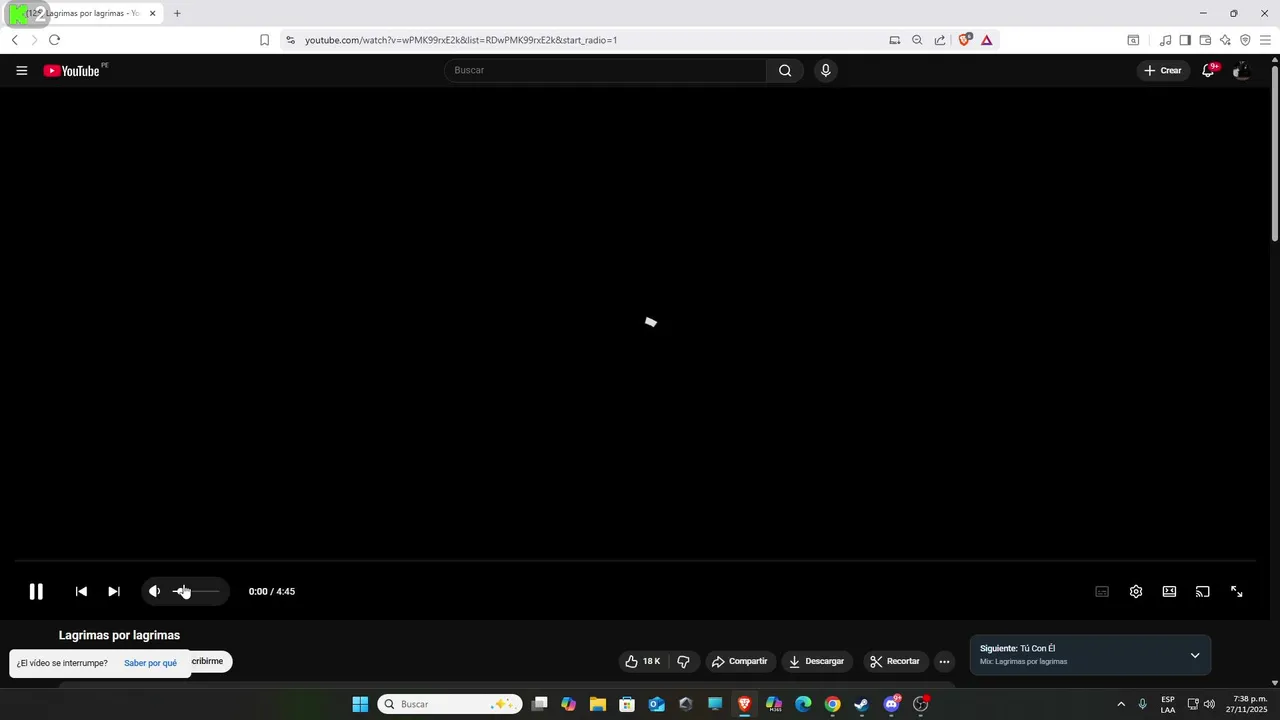The width and height of the screenshot is (1280, 720).
Task: Open the ESP LAA language selector
Action: 1168,704
